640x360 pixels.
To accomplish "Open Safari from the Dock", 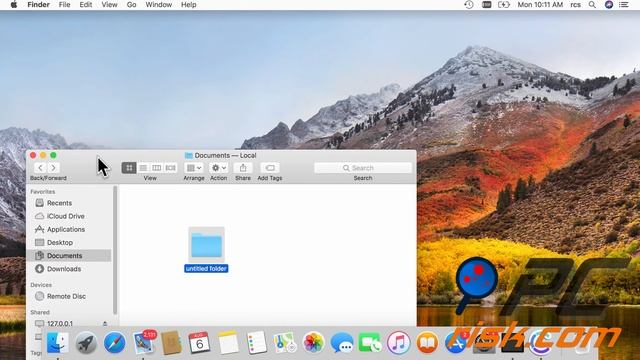I will (x=114, y=342).
